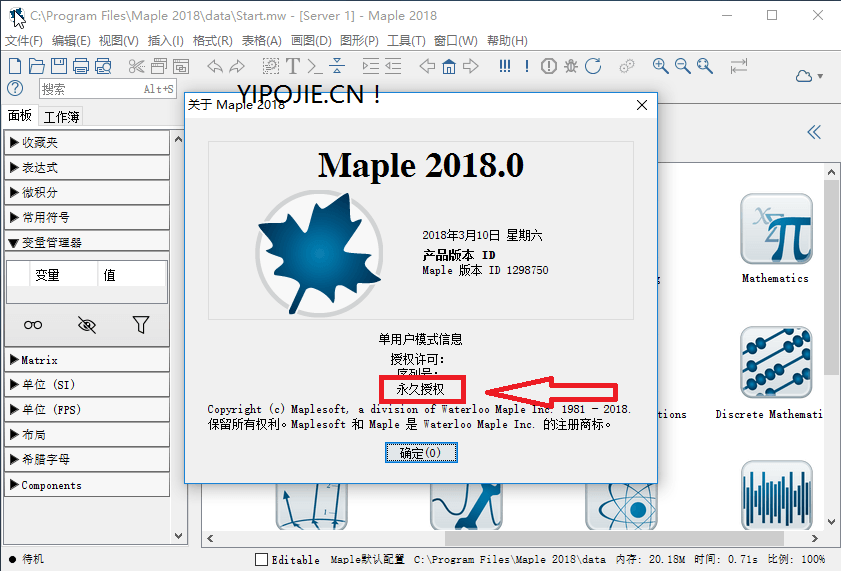Indent section toolbar icon
The image size is (841, 571).
[370, 66]
